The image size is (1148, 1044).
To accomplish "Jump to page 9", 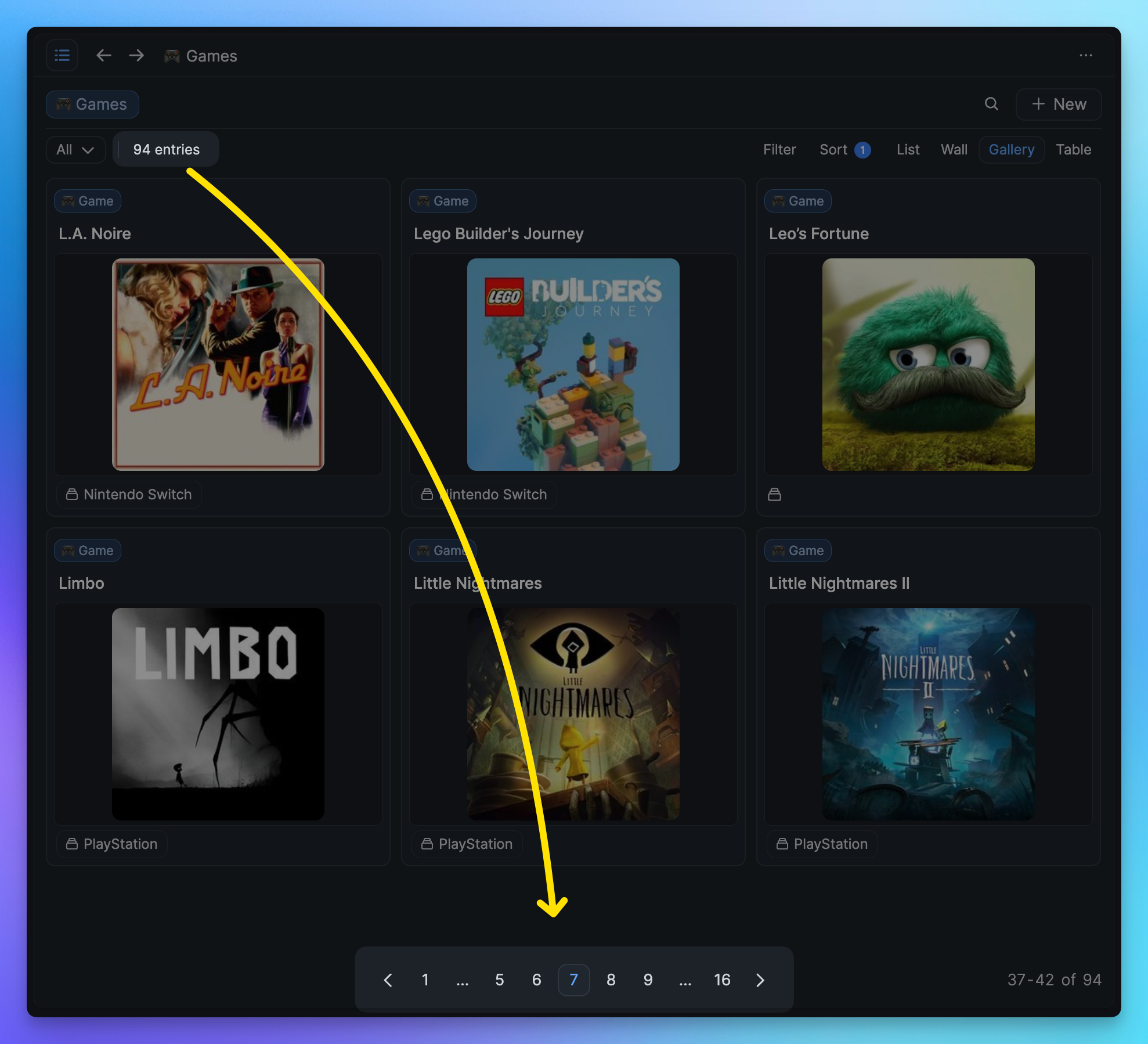I will (x=648, y=980).
